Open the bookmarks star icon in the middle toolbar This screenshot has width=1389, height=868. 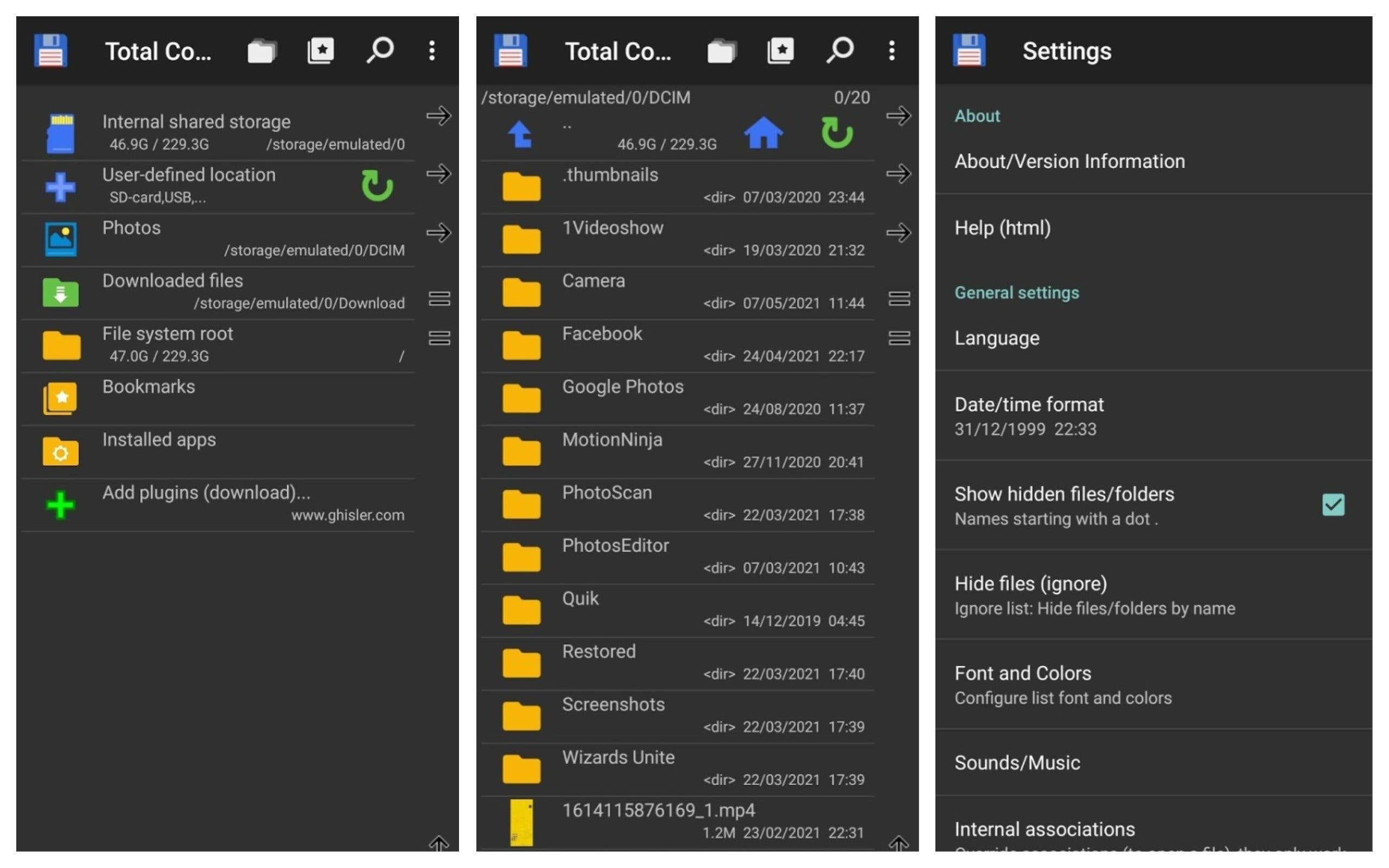(x=781, y=50)
